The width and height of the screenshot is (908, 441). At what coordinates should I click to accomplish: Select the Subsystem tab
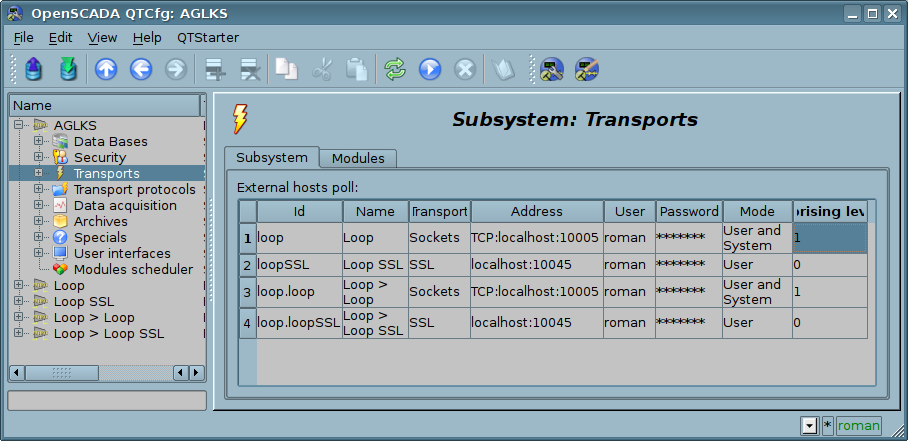coord(272,157)
